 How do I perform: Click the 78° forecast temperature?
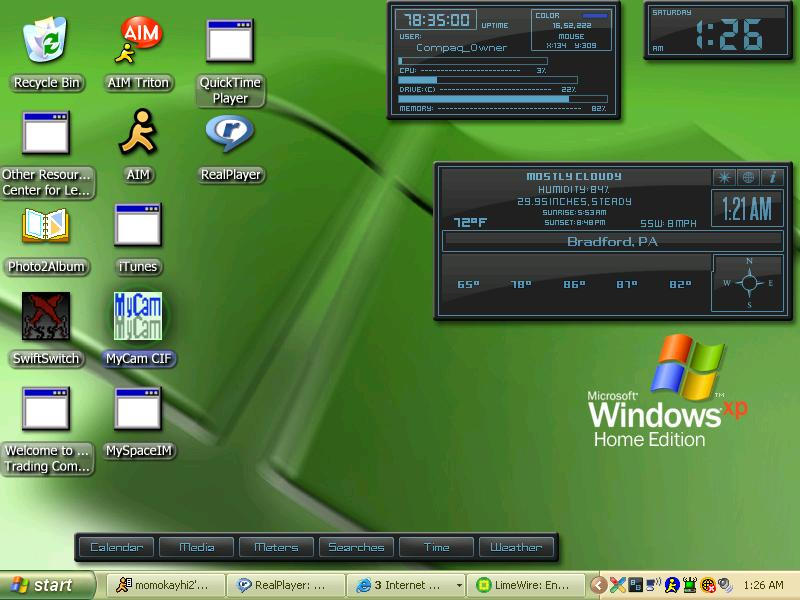[x=521, y=284]
